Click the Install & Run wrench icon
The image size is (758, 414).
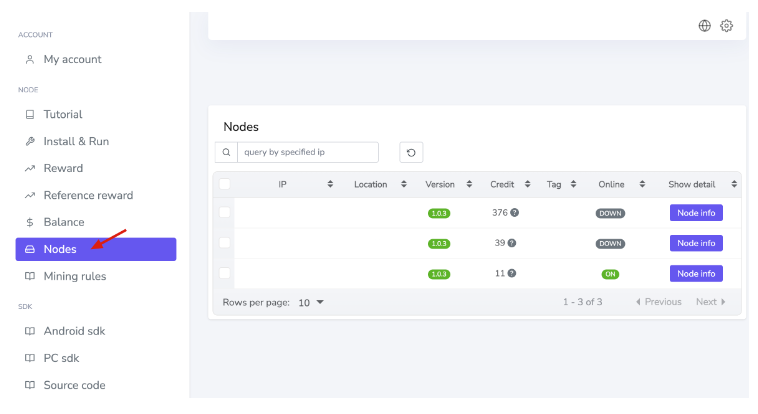[x=30, y=141]
